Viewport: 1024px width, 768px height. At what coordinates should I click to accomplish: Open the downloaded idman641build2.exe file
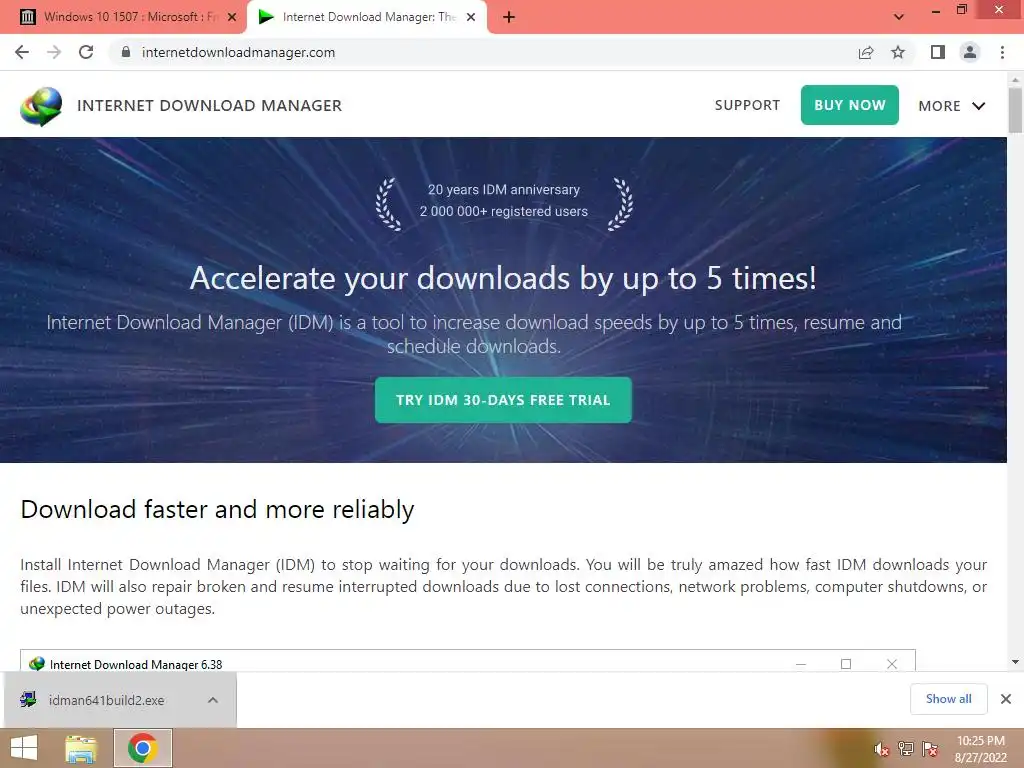coord(106,700)
